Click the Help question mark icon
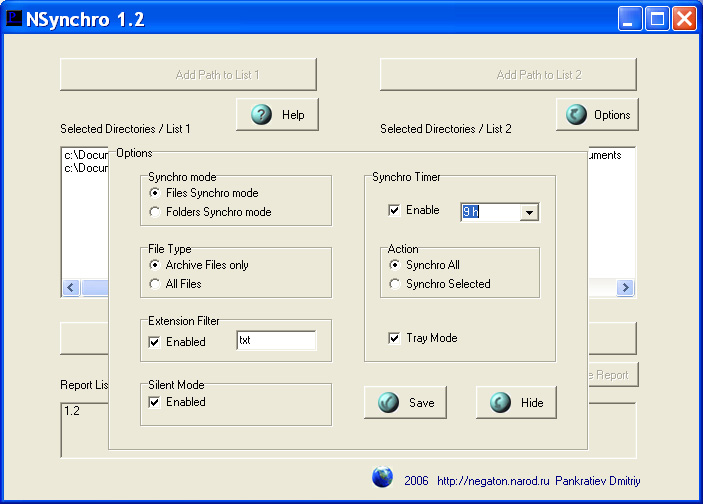The width and height of the screenshot is (703, 504). pyautogui.click(x=261, y=114)
